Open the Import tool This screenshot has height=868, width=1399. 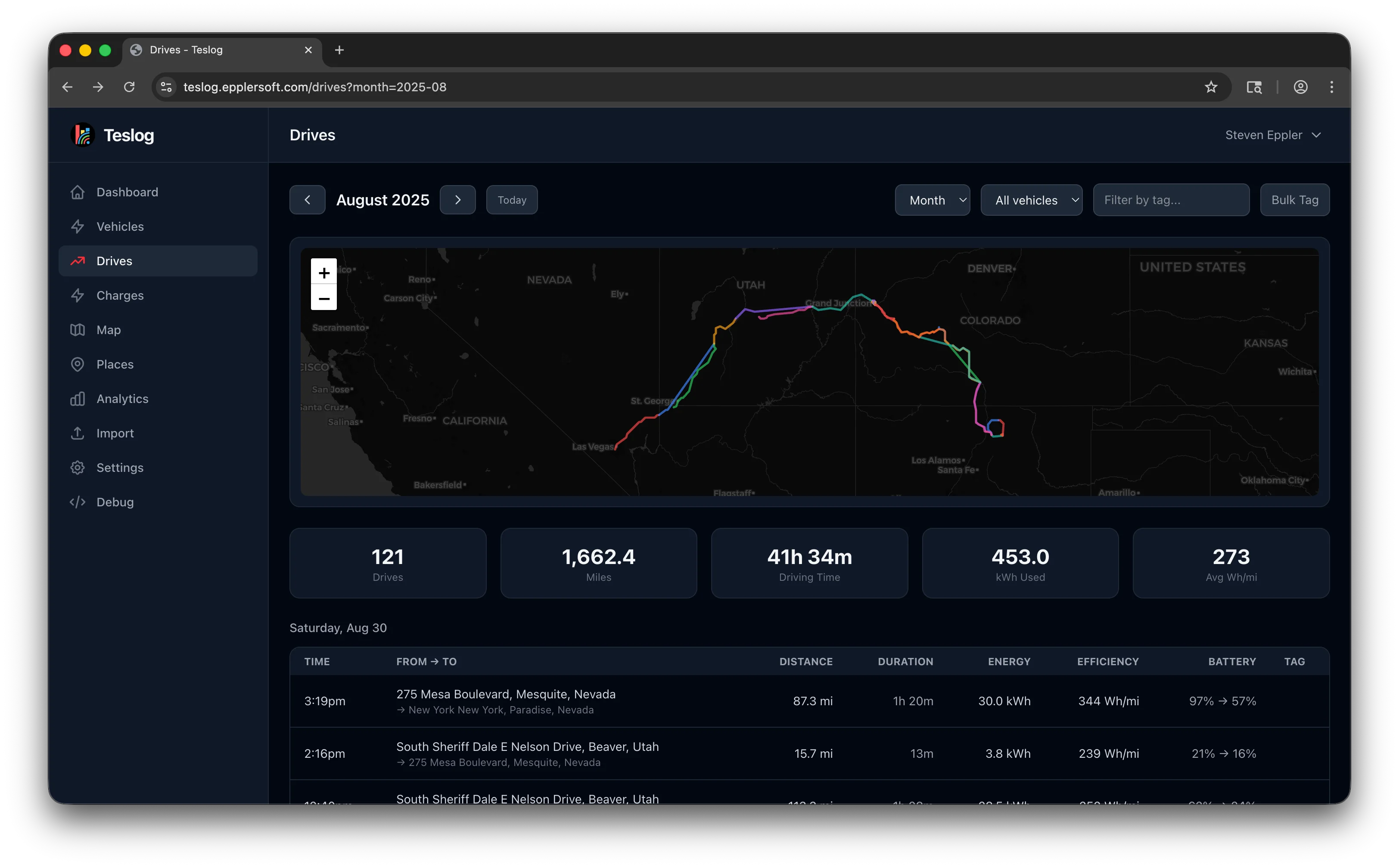click(115, 433)
